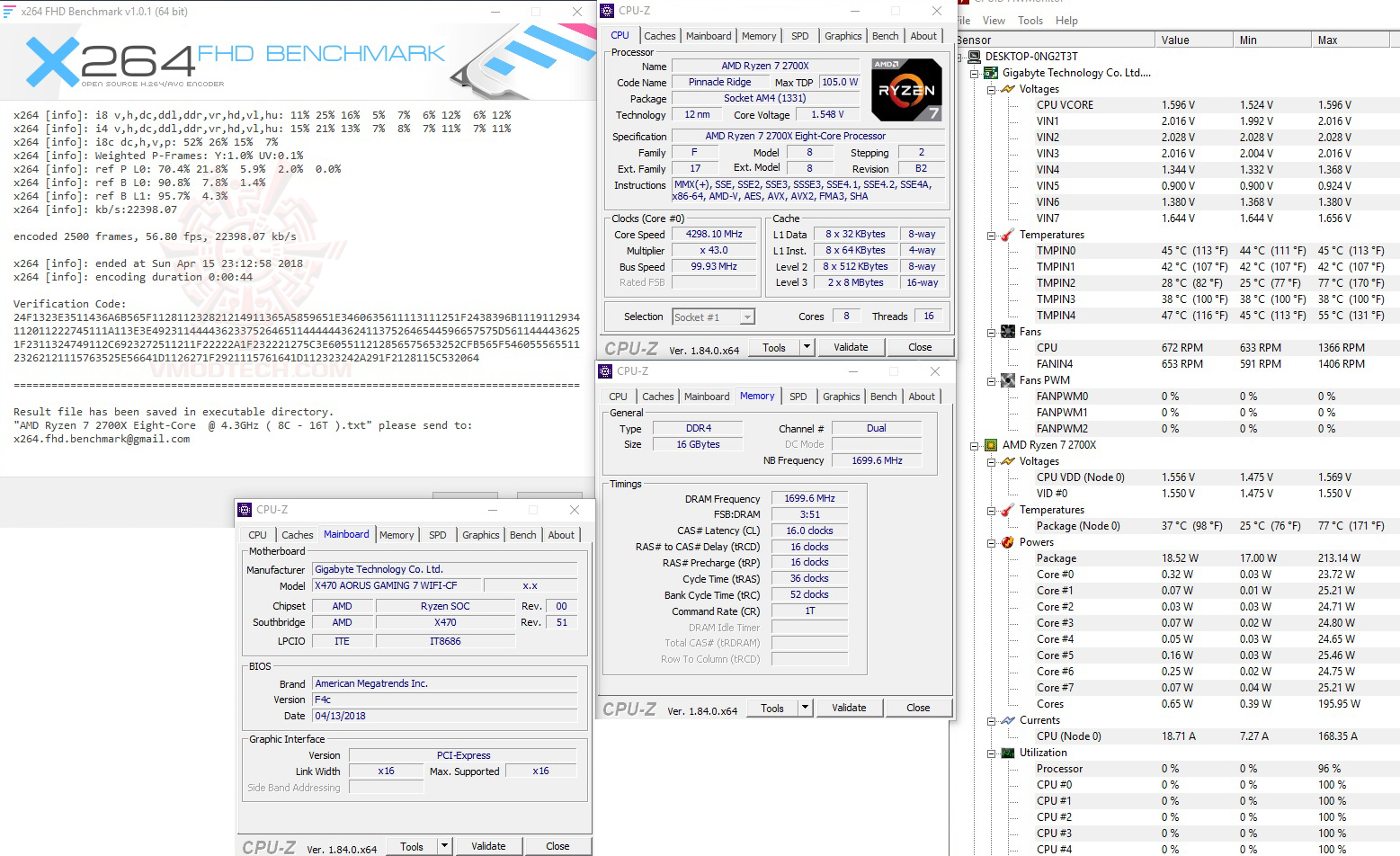Image resolution: width=1400 pixels, height=856 pixels.
Task: Click the motherboard Model field X470 AORUS GAMING 7 WIFI-CF
Action: tap(397, 585)
